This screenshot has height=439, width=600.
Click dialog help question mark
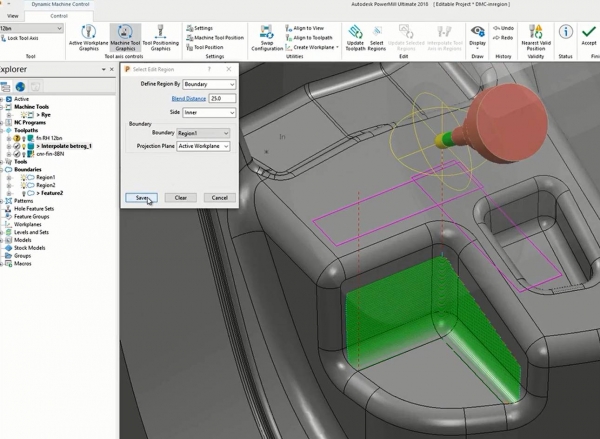pos(209,69)
